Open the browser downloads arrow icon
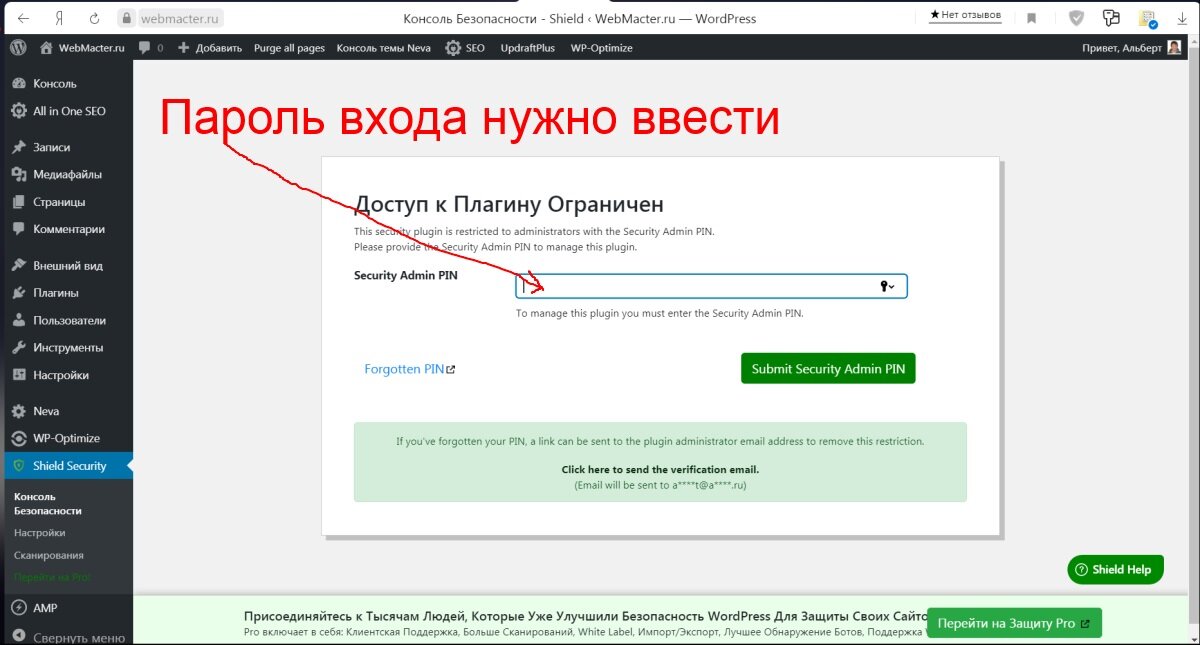Image resolution: width=1200 pixels, height=645 pixels. tap(1182, 18)
